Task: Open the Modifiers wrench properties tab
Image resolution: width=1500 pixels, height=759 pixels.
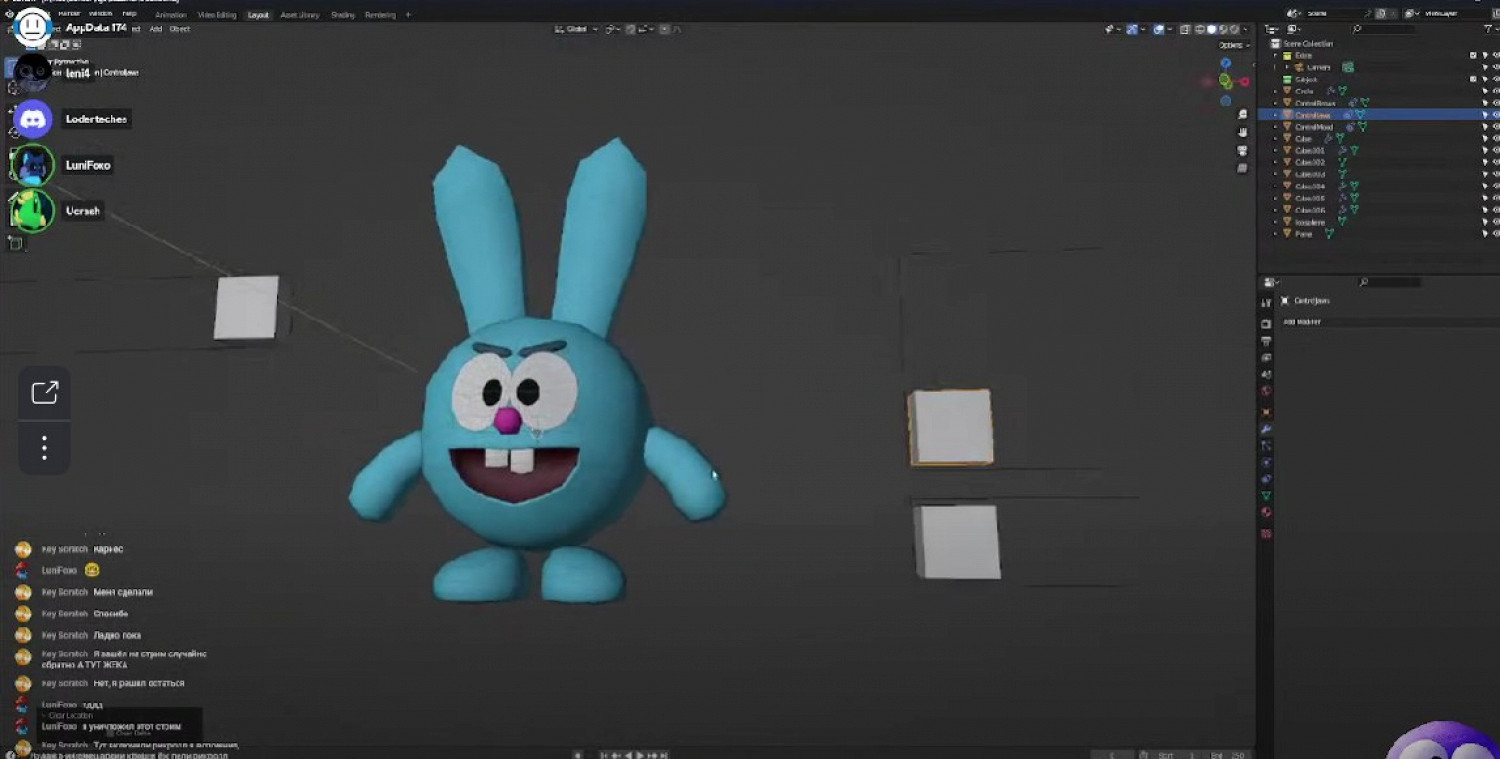Action: pos(1266,428)
